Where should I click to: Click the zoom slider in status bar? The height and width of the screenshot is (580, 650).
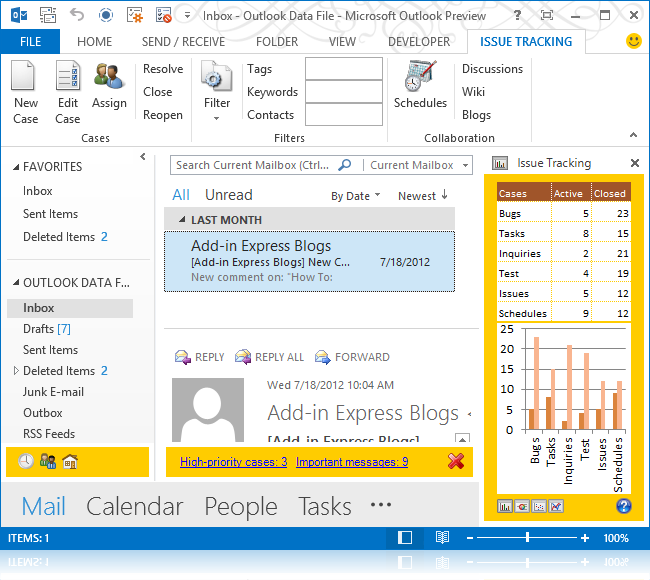pos(527,538)
